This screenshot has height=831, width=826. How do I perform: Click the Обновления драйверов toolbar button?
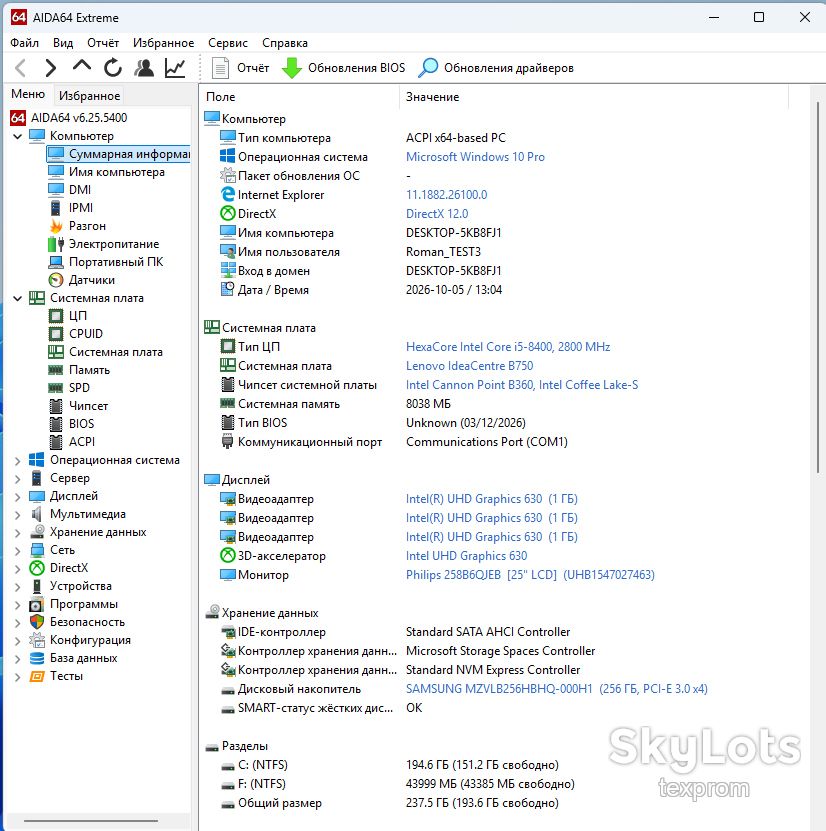click(496, 68)
